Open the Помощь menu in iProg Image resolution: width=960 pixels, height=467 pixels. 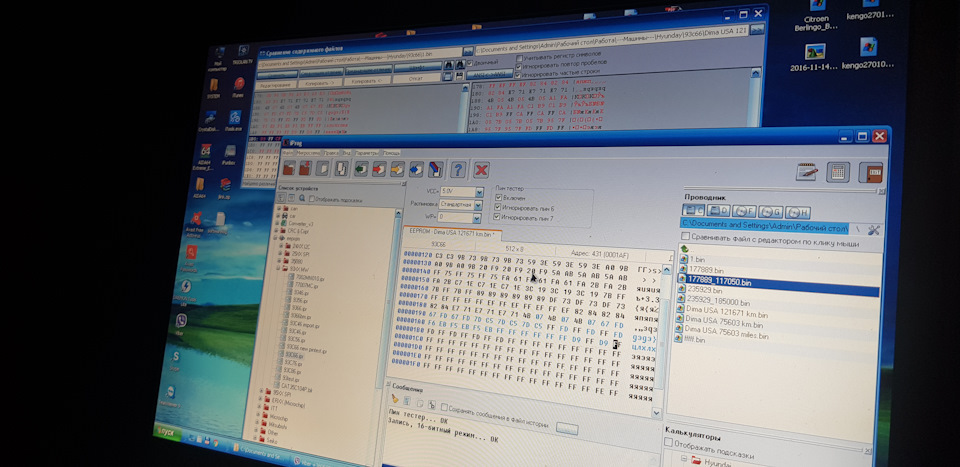(x=392, y=152)
